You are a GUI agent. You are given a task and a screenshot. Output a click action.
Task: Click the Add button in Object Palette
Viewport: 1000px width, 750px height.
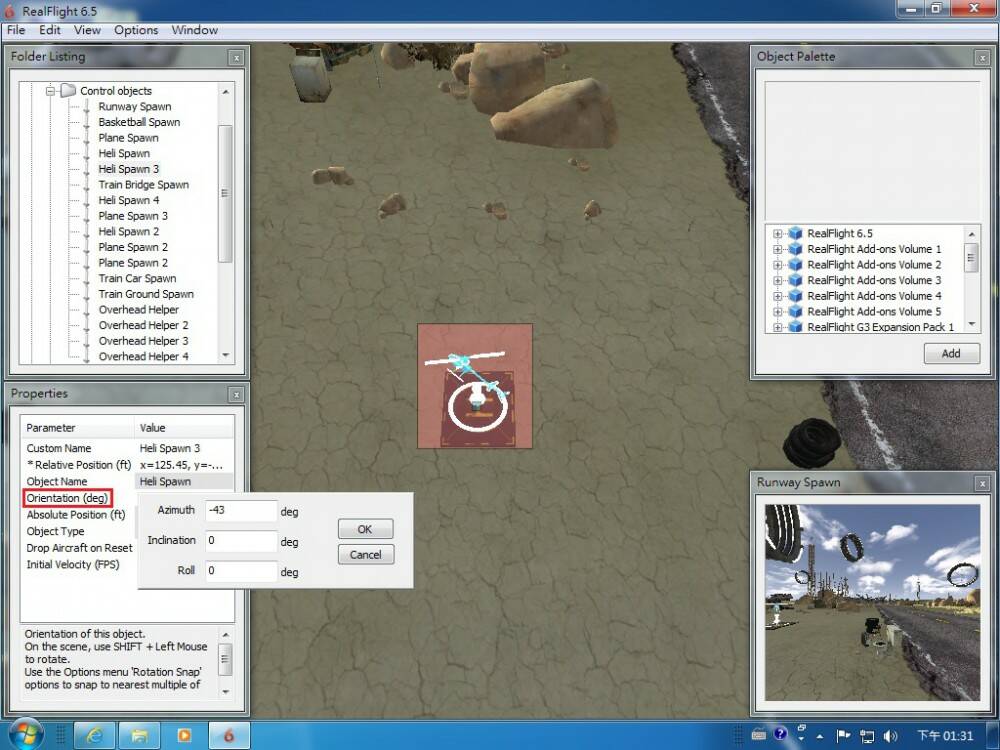(x=952, y=353)
